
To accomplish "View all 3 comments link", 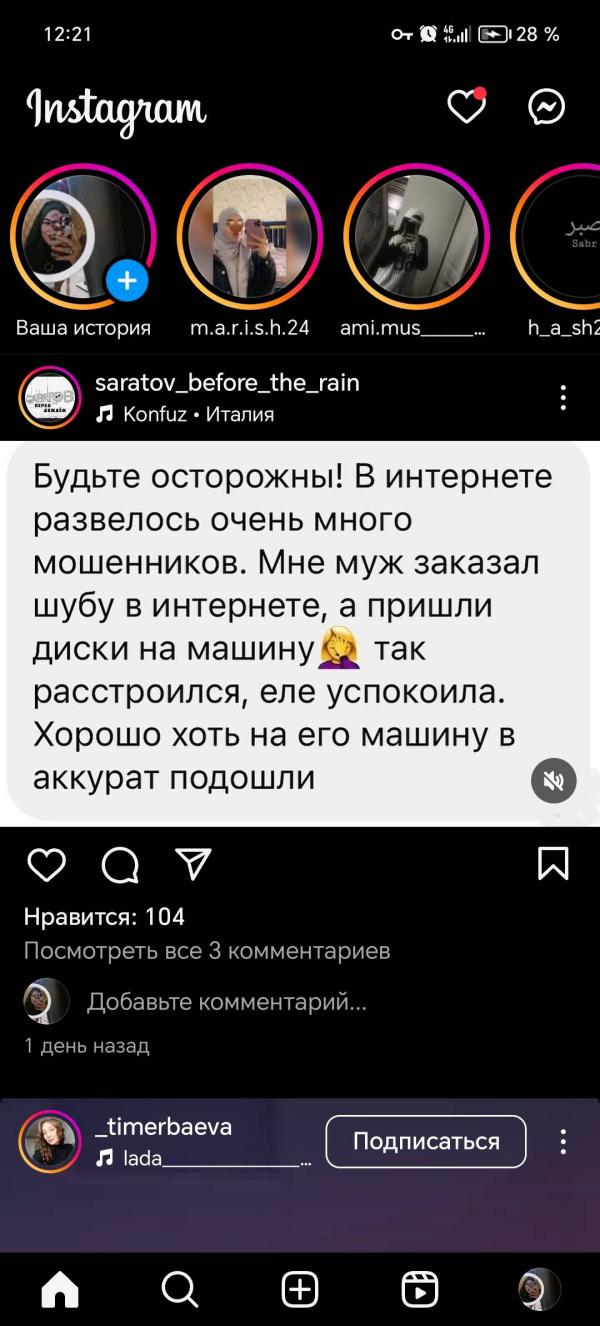I will tap(207, 950).
